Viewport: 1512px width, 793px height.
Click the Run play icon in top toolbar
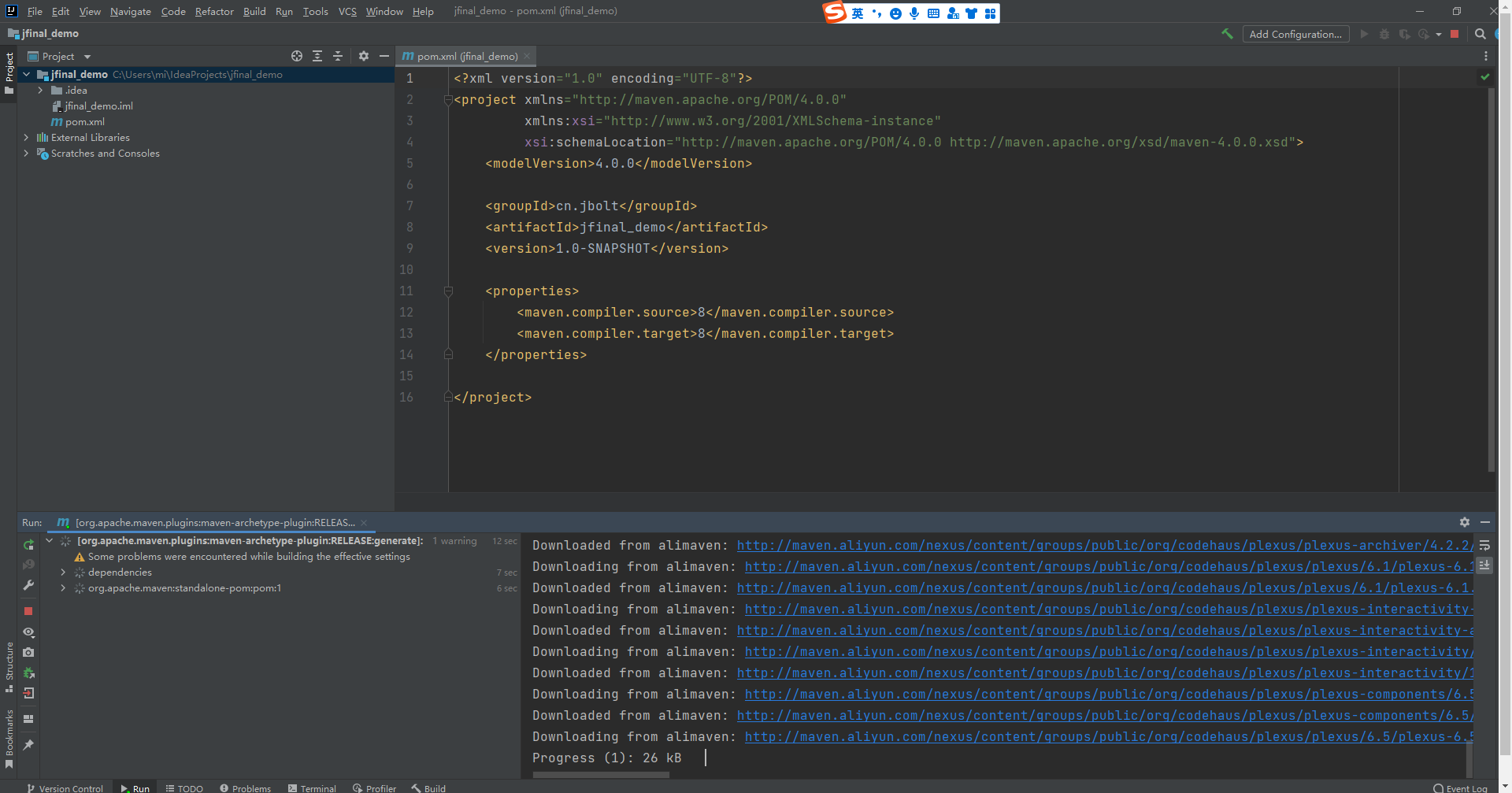[x=1364, y=34]
